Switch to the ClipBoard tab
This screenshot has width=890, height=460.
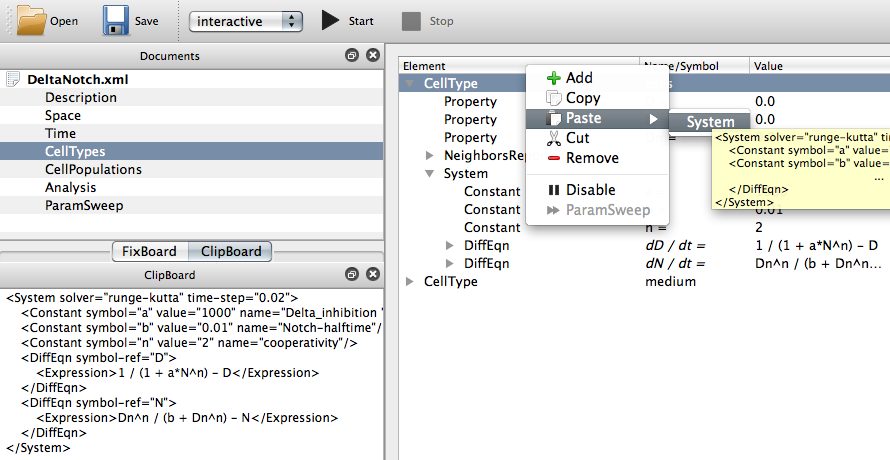(231, 251)
